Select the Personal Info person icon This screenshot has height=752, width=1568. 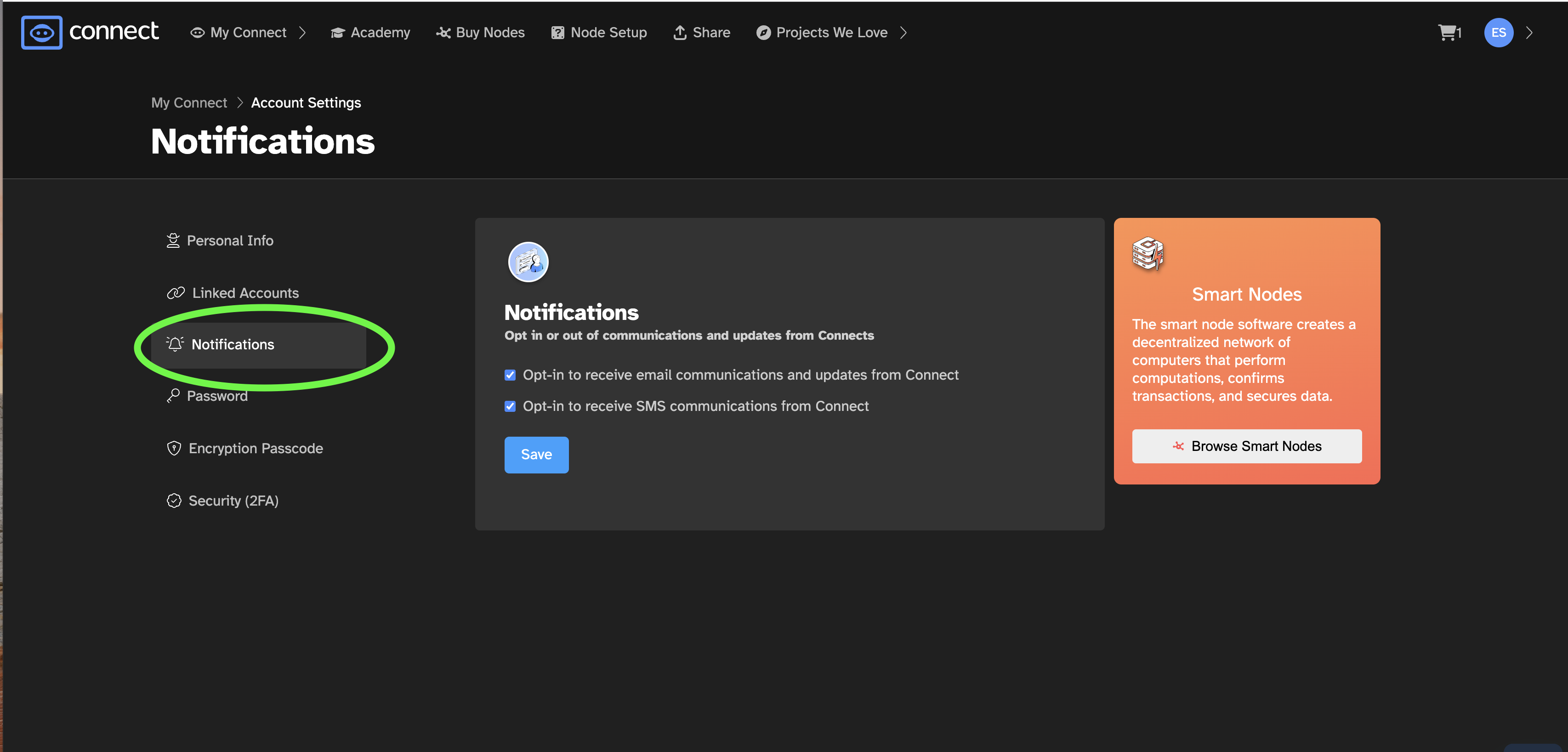(173, 240)
